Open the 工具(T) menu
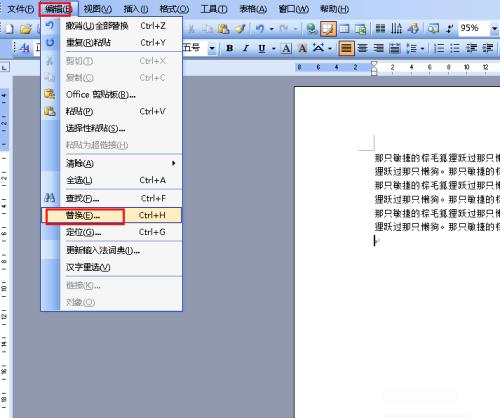 pos(214,9)
